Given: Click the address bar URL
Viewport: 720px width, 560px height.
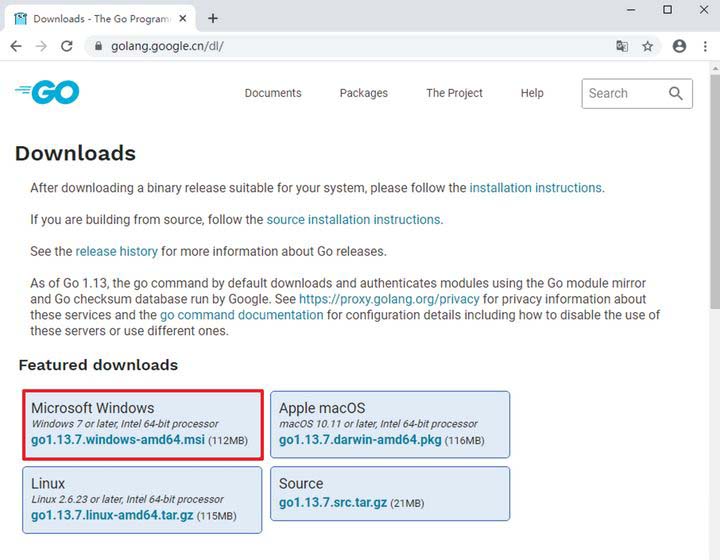Looking at the screenshot, I should [167, 46].
